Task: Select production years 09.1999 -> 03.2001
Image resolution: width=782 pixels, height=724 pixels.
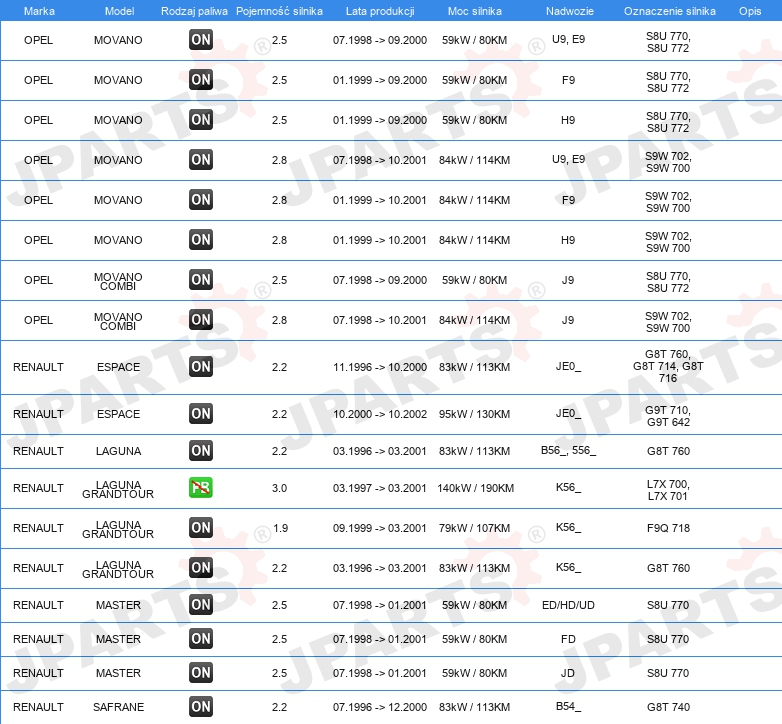Action: [x=380, y=528]
